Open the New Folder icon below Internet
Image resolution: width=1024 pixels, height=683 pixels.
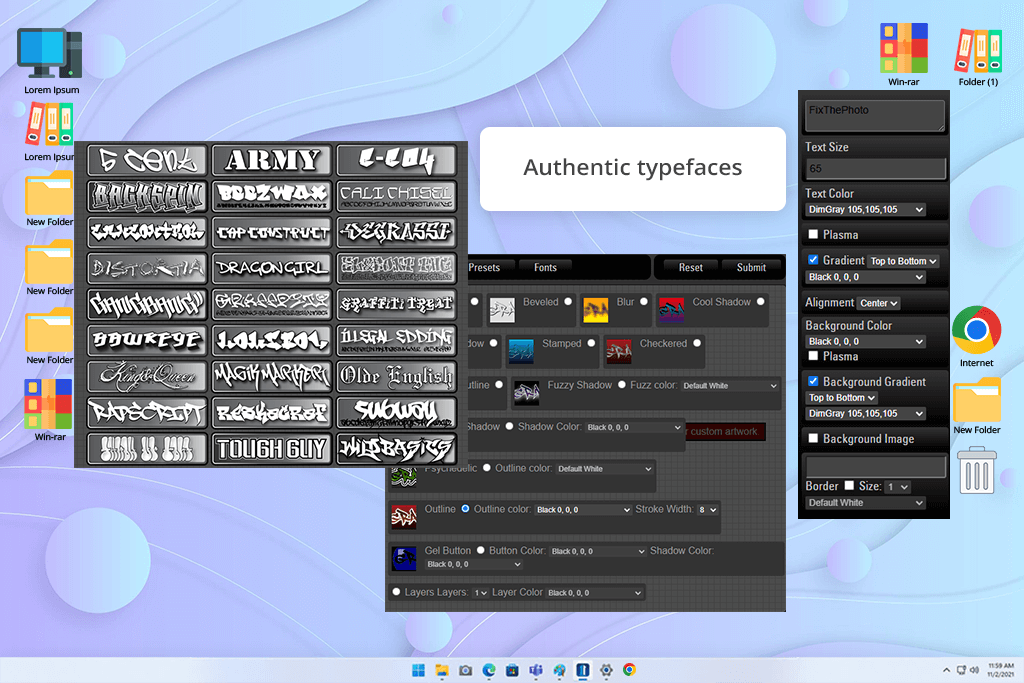point(976,400)
